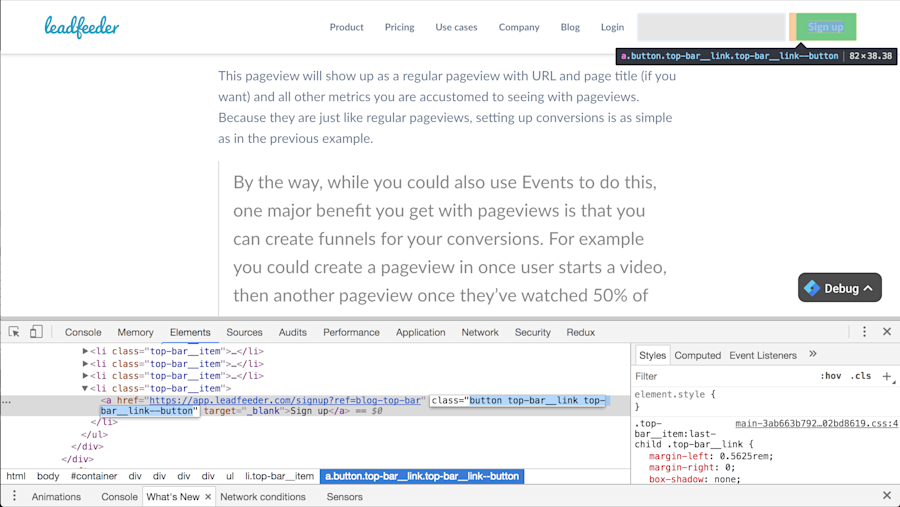This screenshot has height=507, width=900.
Task: Click the grey input field beside Sign up
Action: pos(711,27)
